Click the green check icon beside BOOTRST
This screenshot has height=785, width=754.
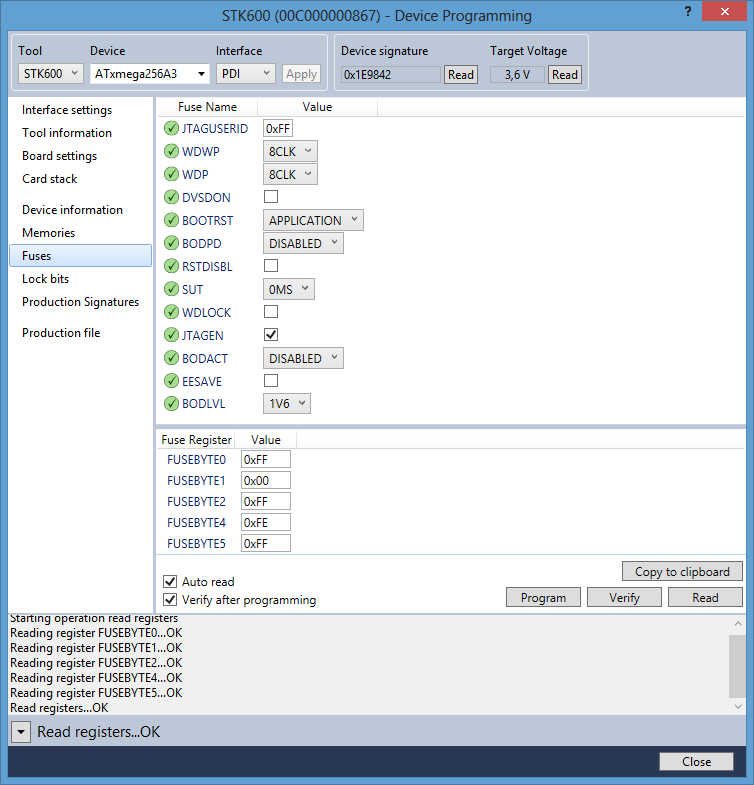pyautogui.click(x=171, y=220)
